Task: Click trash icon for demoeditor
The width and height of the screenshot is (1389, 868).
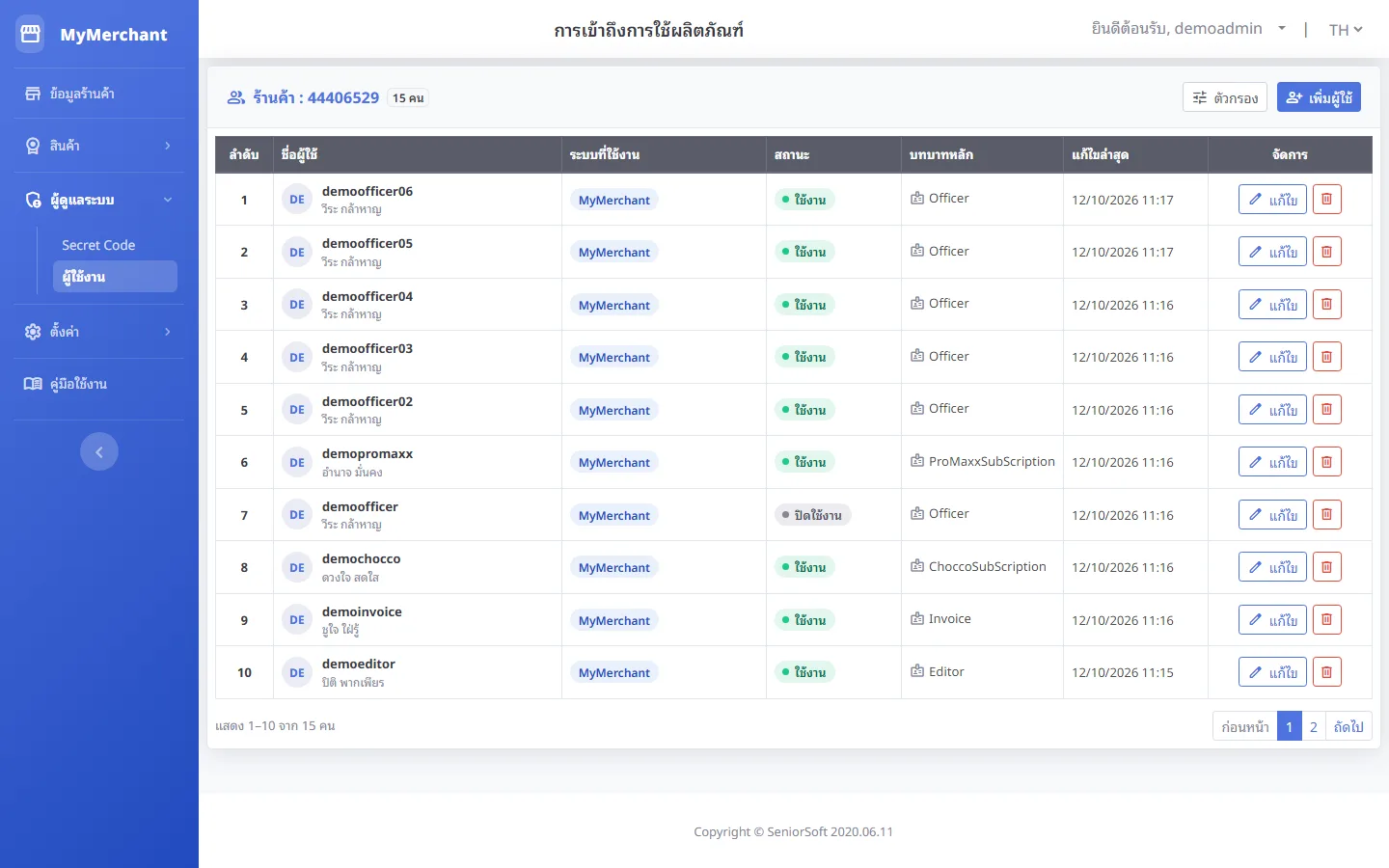Action: click(1326, 672)
